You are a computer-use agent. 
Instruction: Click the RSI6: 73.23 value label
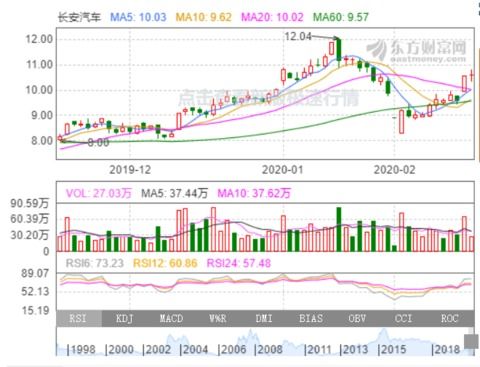(95, 263)
